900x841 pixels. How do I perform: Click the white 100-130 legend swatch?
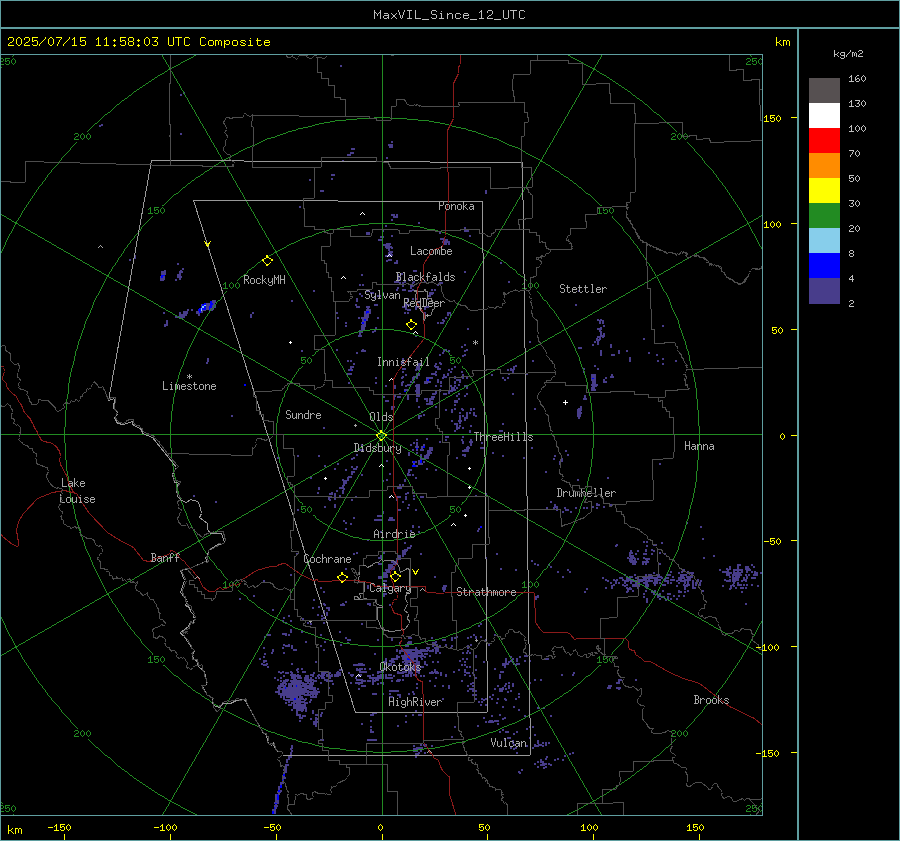pyautogui.click(x=824, y=116)
